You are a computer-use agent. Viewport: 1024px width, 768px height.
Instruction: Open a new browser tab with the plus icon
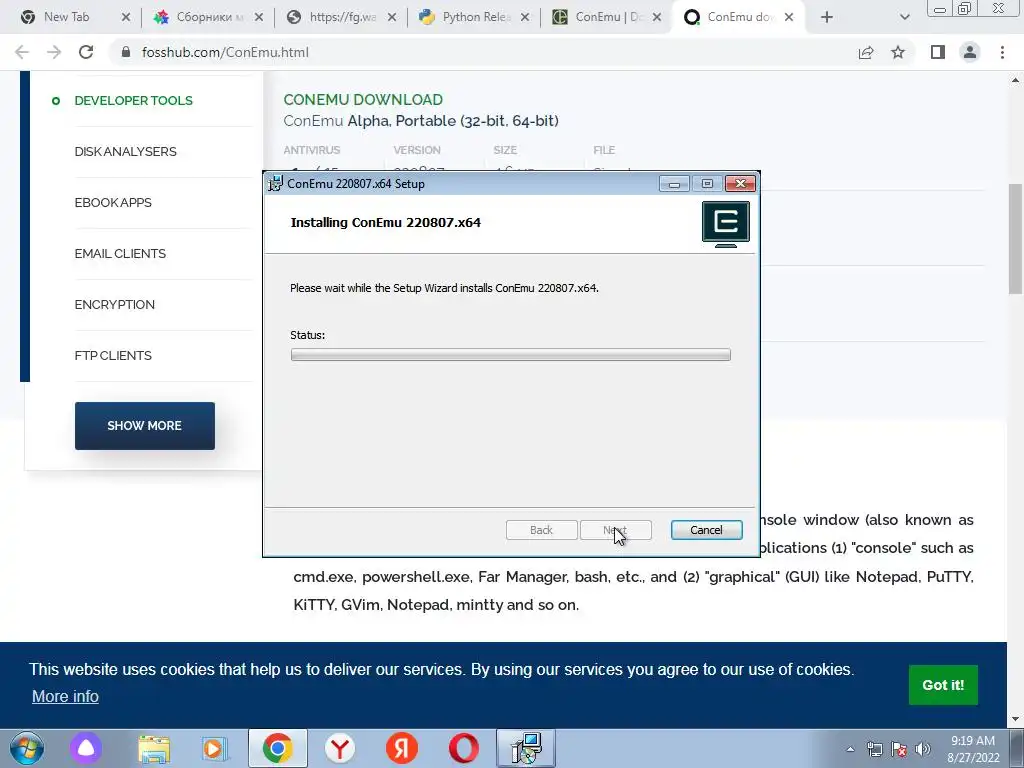[827, 18]
